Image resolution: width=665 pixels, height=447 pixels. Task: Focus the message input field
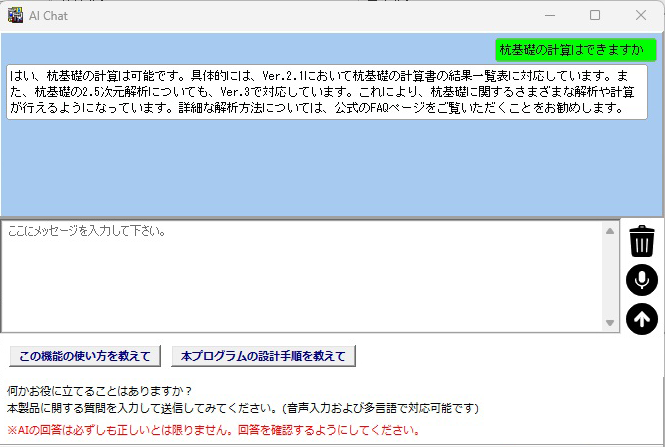pos(303,276)
